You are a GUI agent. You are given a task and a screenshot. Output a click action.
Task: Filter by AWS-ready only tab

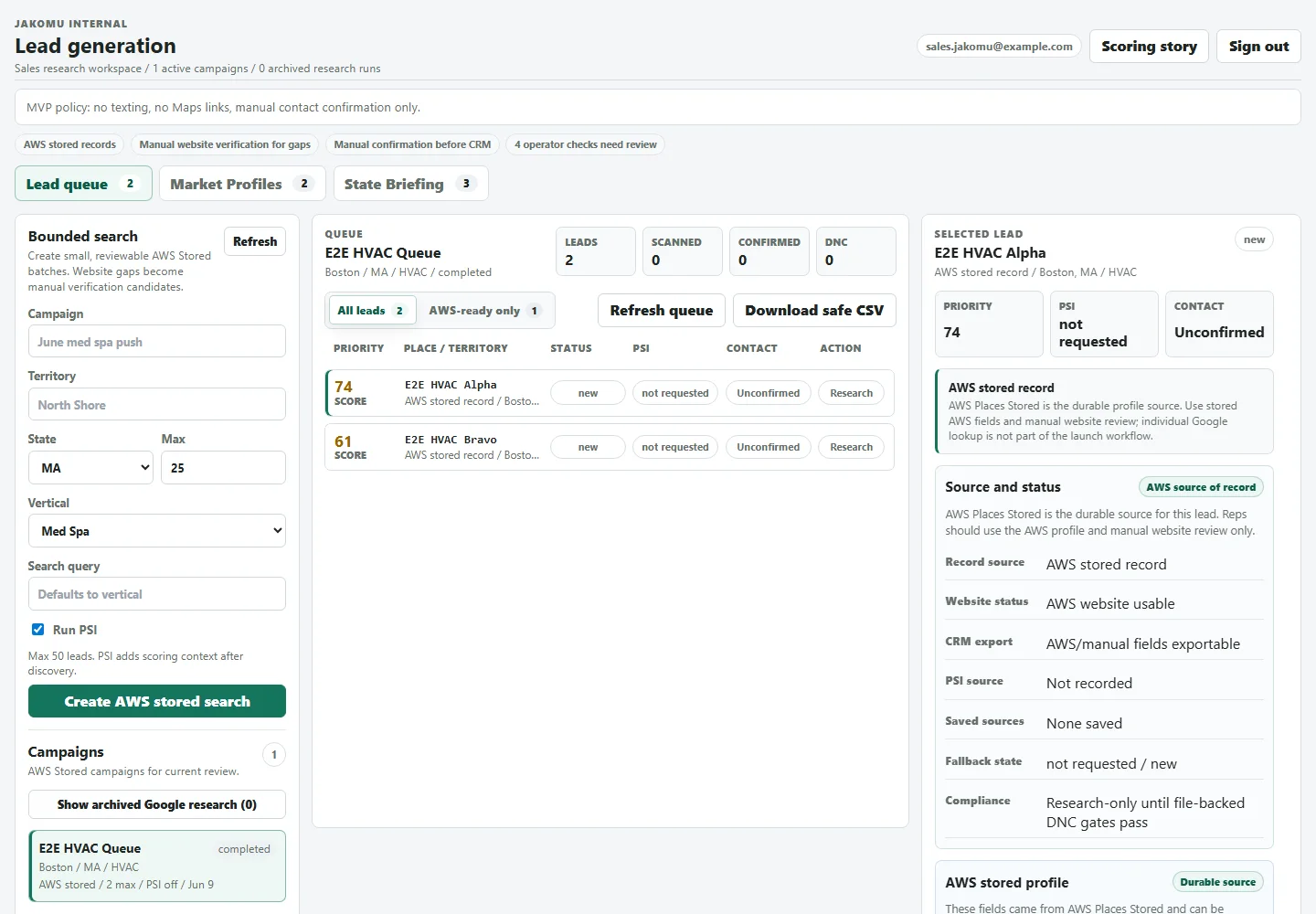(x=485, y=311)
